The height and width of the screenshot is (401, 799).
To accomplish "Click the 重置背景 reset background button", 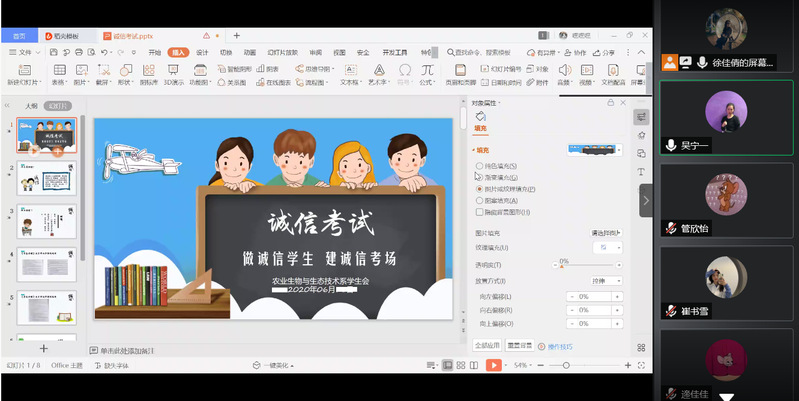I will click(x=519, y=345).
